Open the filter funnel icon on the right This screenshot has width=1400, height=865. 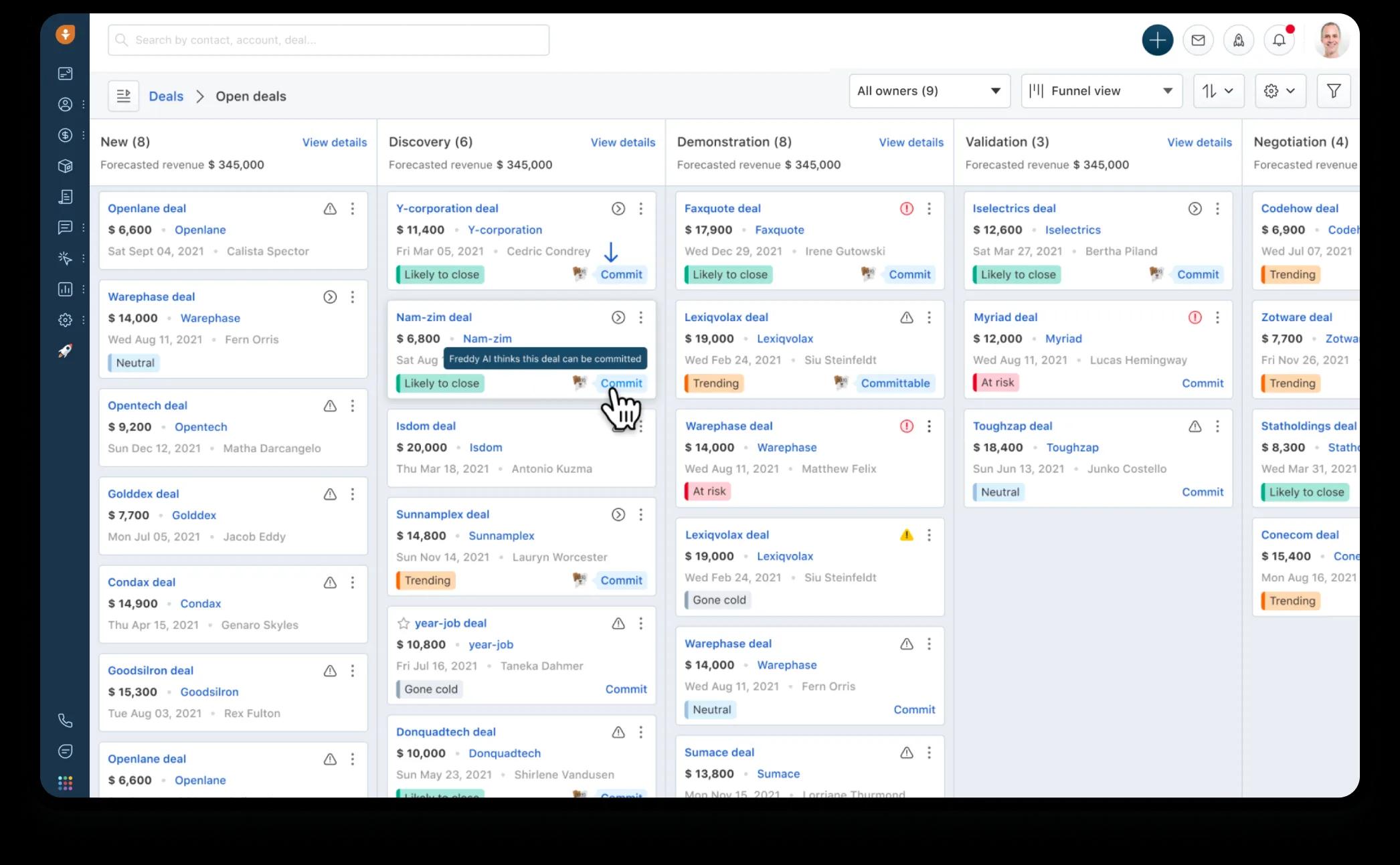tap(1334, 90)
